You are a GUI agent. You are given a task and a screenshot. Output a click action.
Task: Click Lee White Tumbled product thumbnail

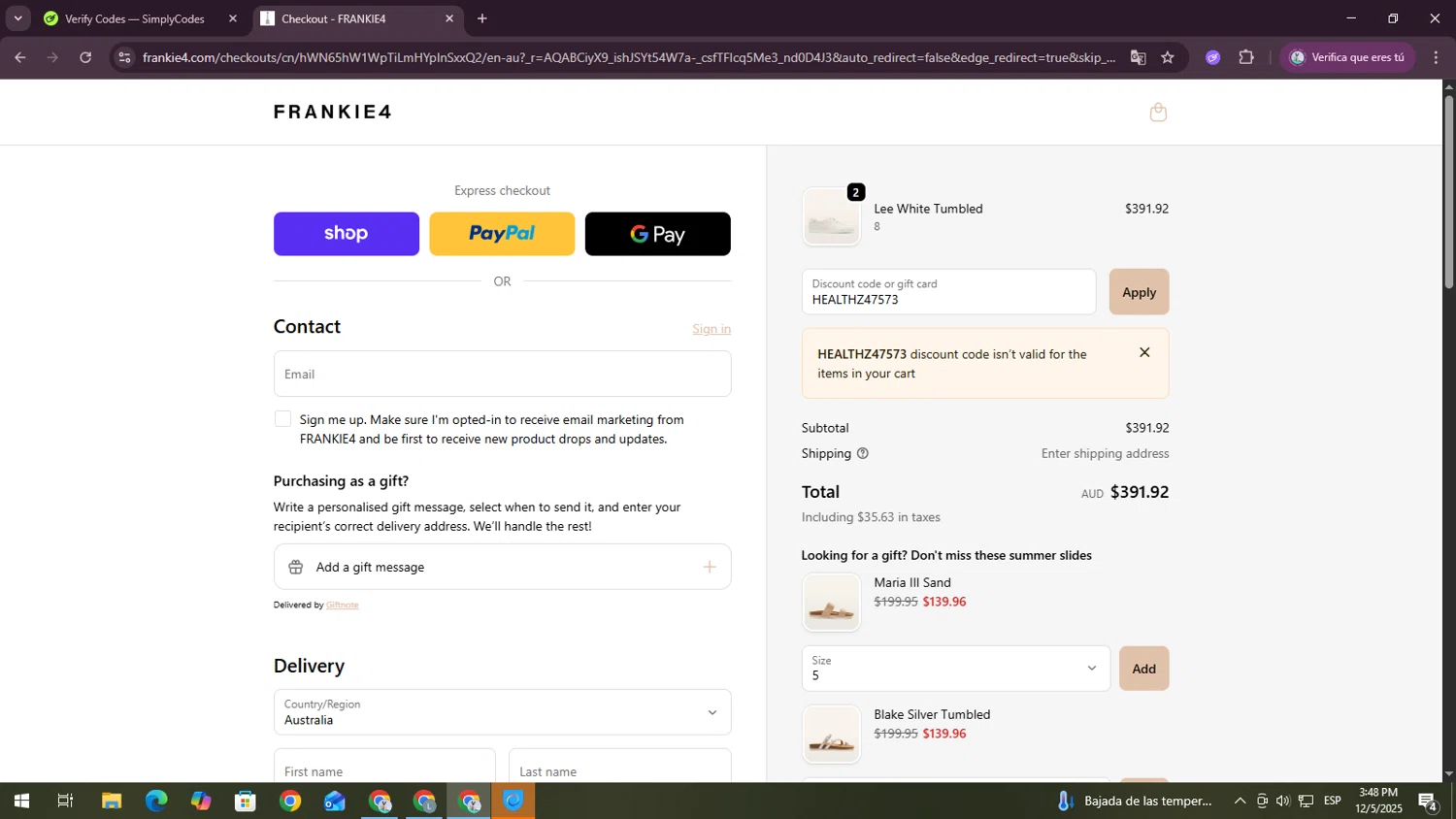[x=832, y=216]
